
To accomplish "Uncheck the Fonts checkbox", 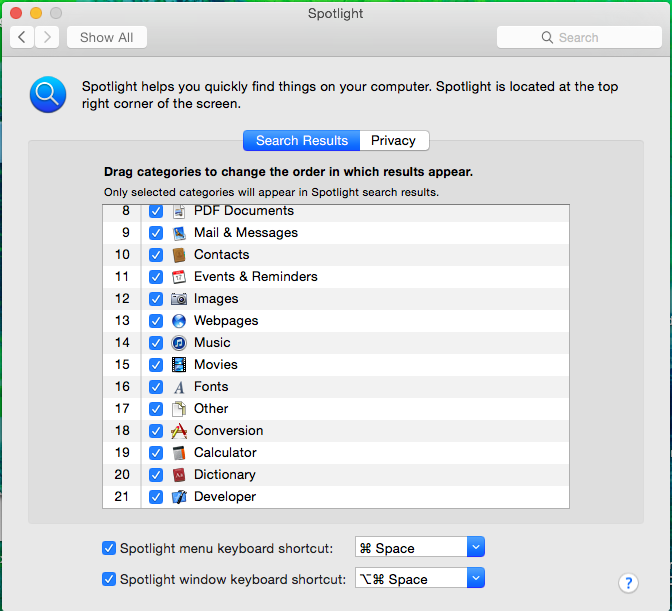I will [156, 387].
